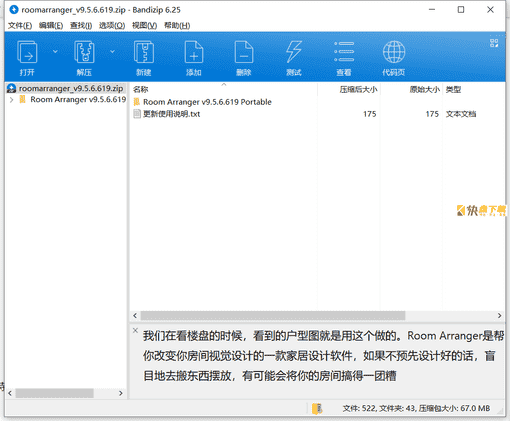Click the Extract (解压) toolbar icon
This screenshot has width=510, height=421.
pyautogui.click(x=84, y=52)
